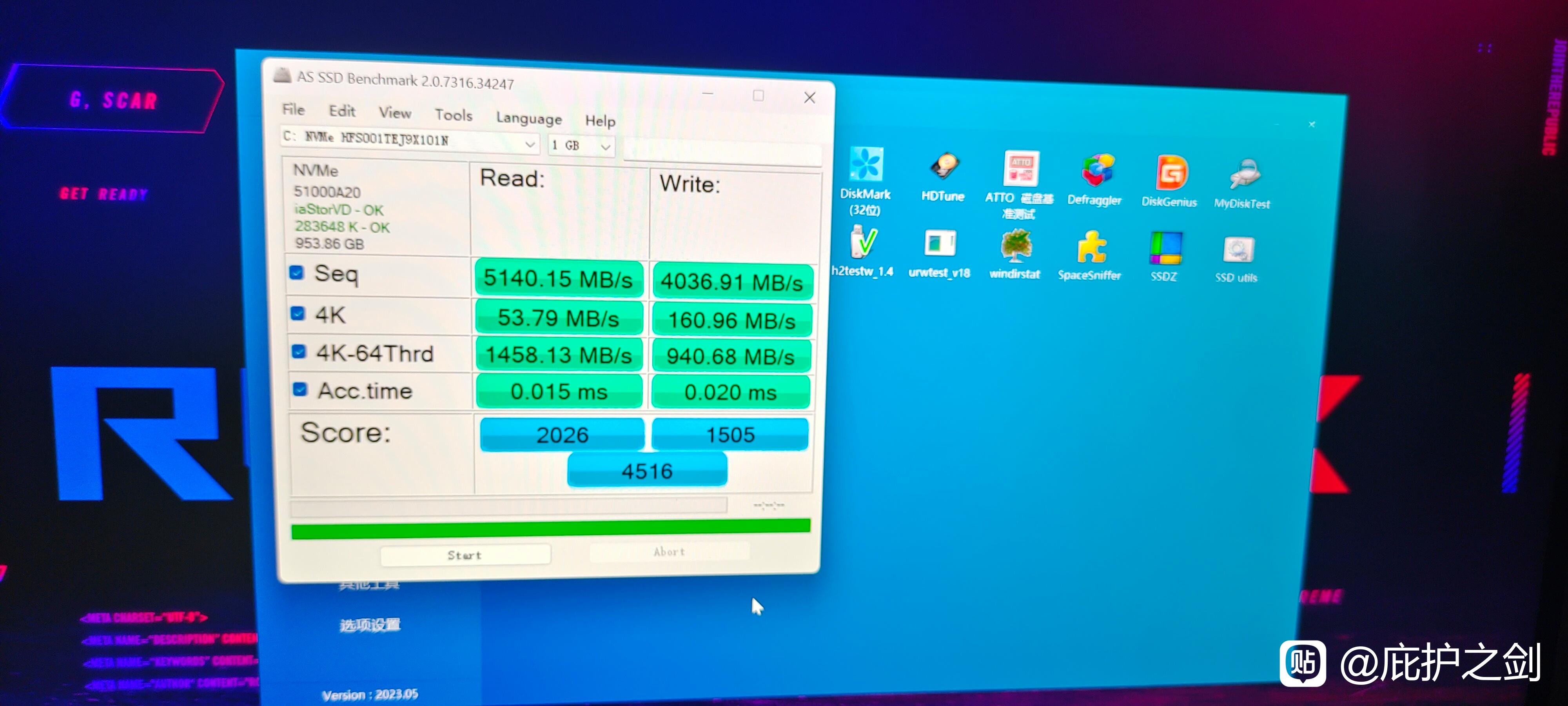1568x706 pixels.
Task: Open the ATTO benchmark icon
Action: [x=1021, y=168]
